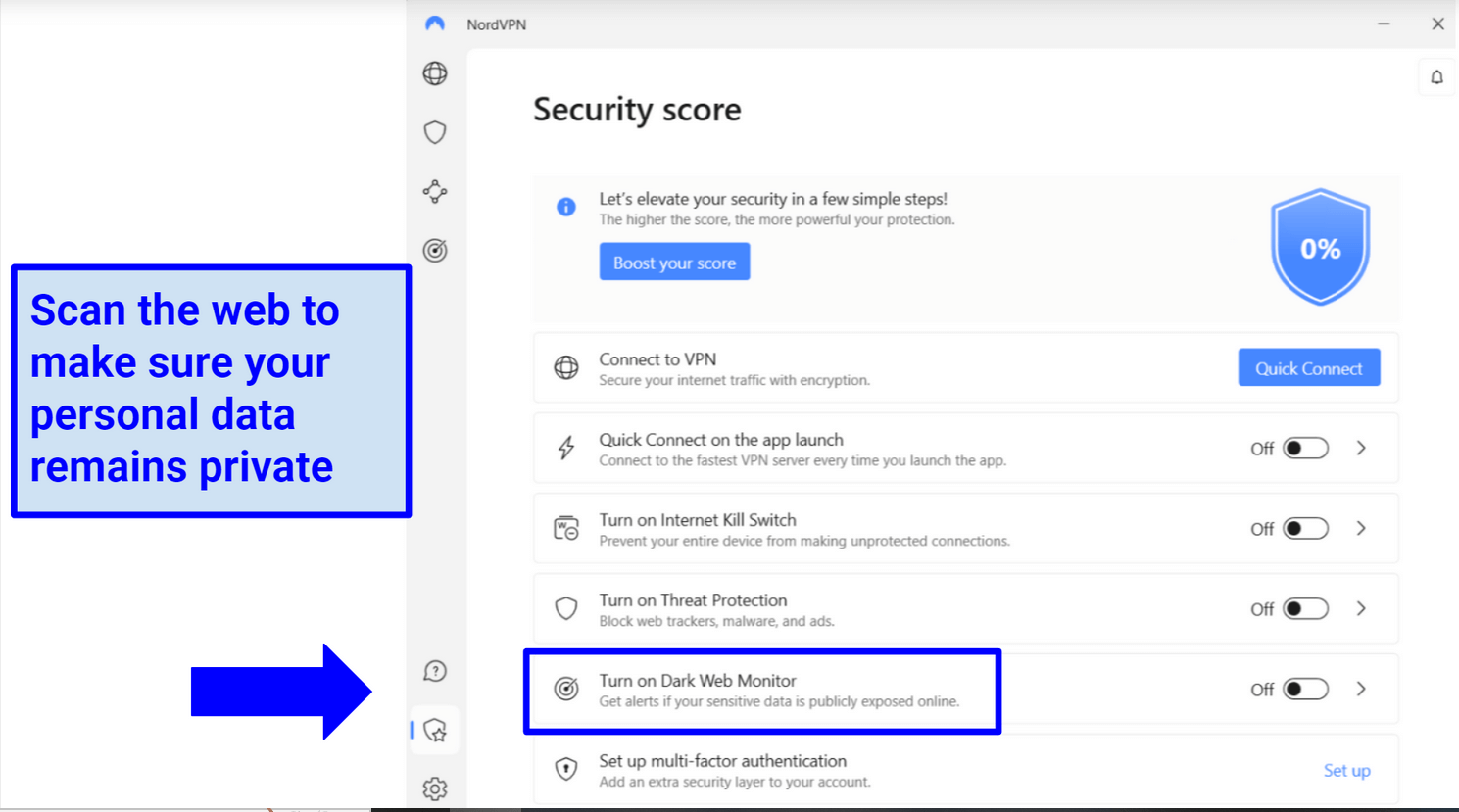Click the NordVPN title bar text

497,24
